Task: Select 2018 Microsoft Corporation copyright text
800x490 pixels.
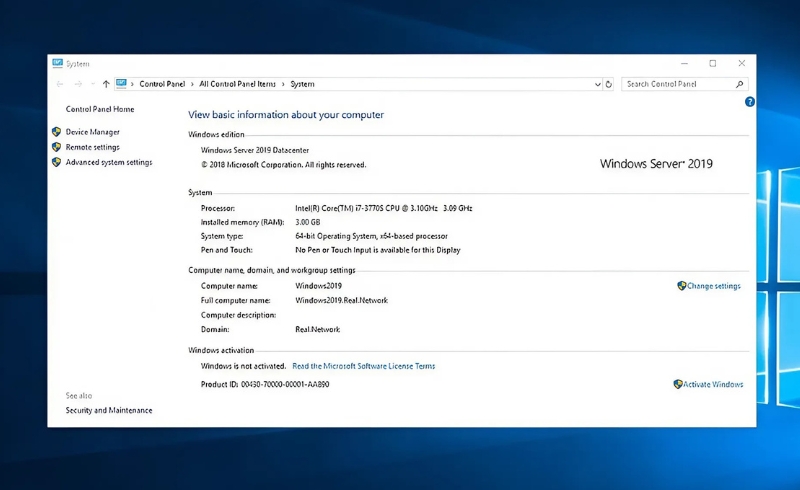Action: click(283, 165)
